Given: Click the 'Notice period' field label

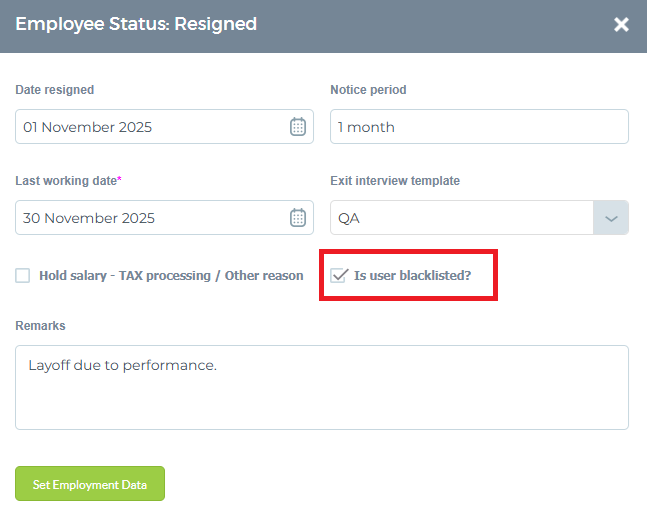Looking at the screenshot, I should pos(368,90).
